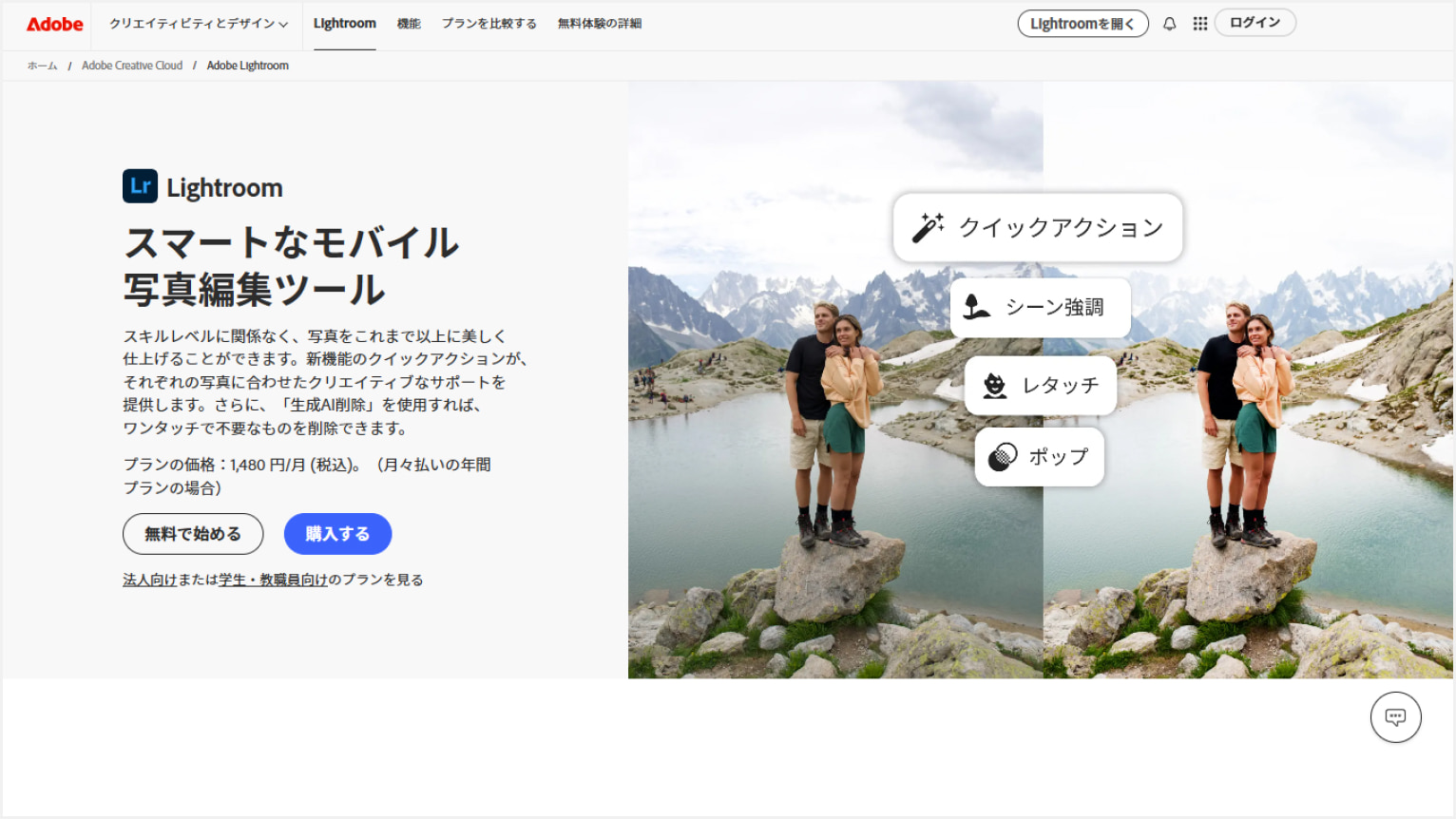Open the 学生・教職員向け link
Viewport: 1456px width, 819px height.
pyautogui.click(x=273, y=580)
